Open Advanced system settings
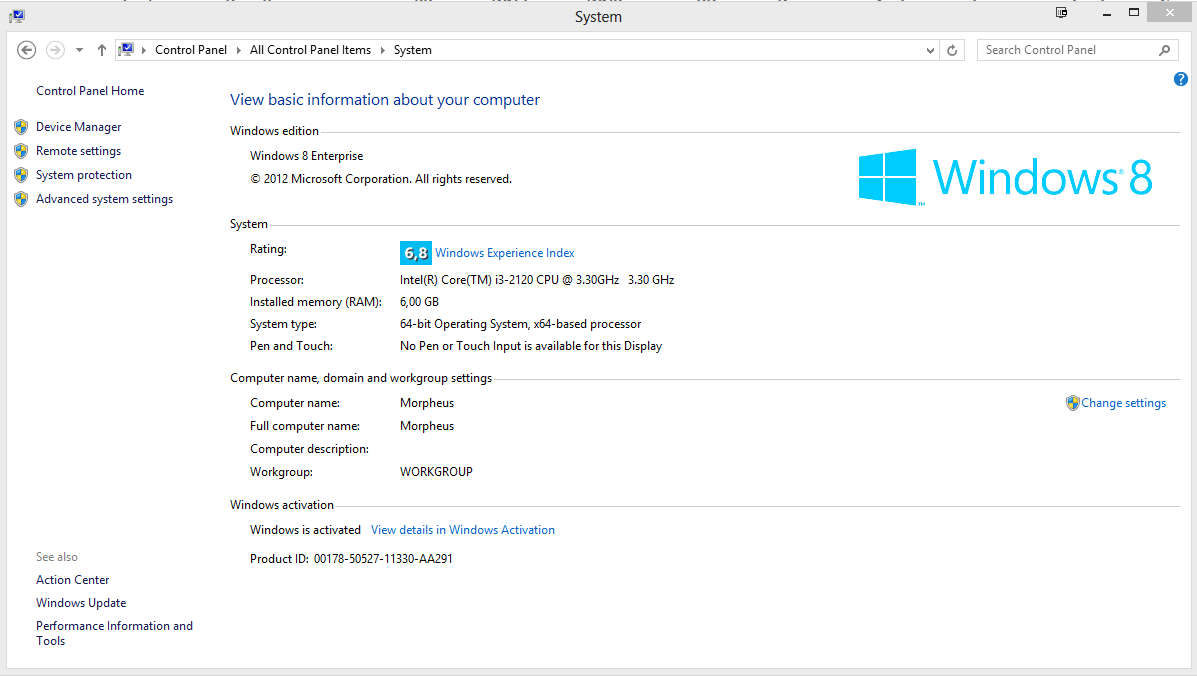The height and width of the screenshot is (676, 1197). coord(104,199)
